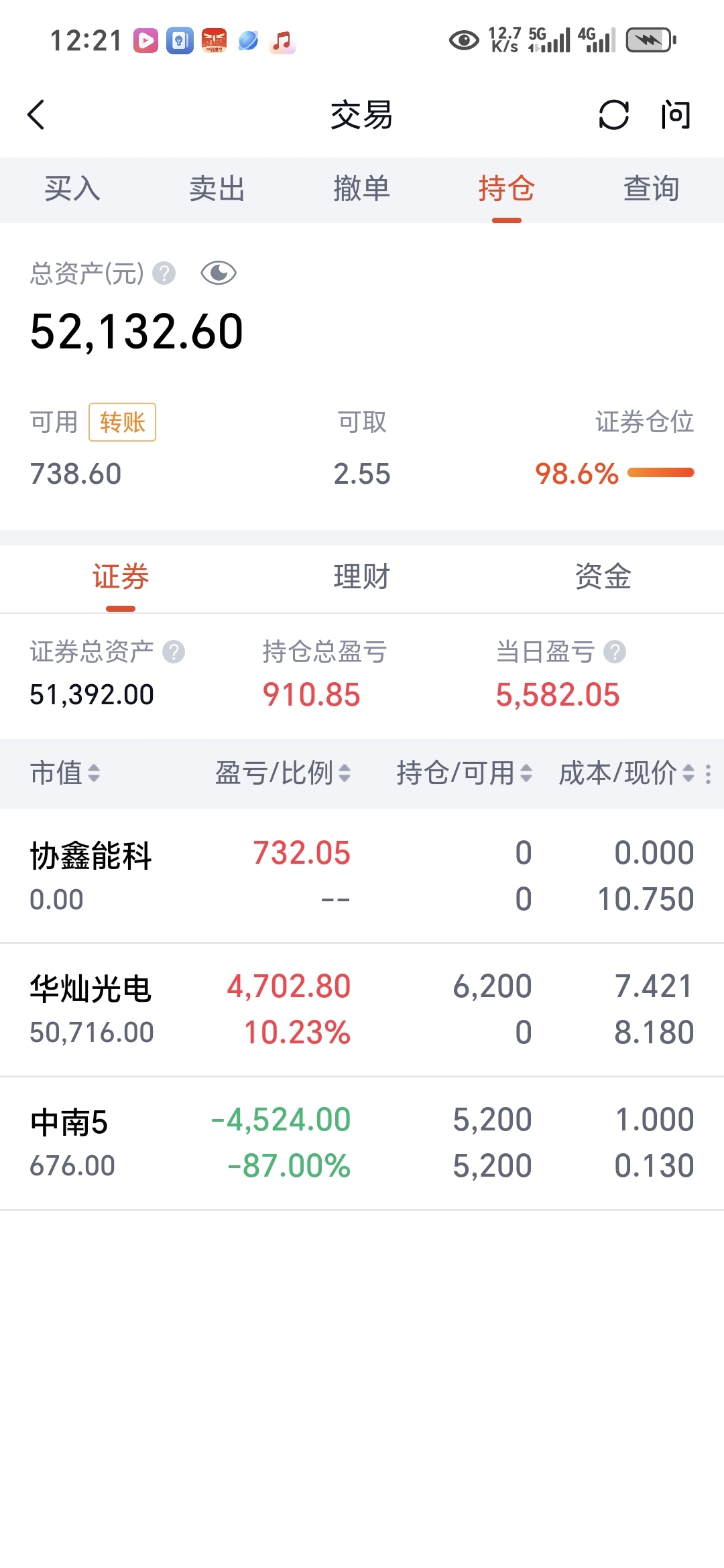Open the 华灿光电 holding row
724x1568 pixels.
362,1010
